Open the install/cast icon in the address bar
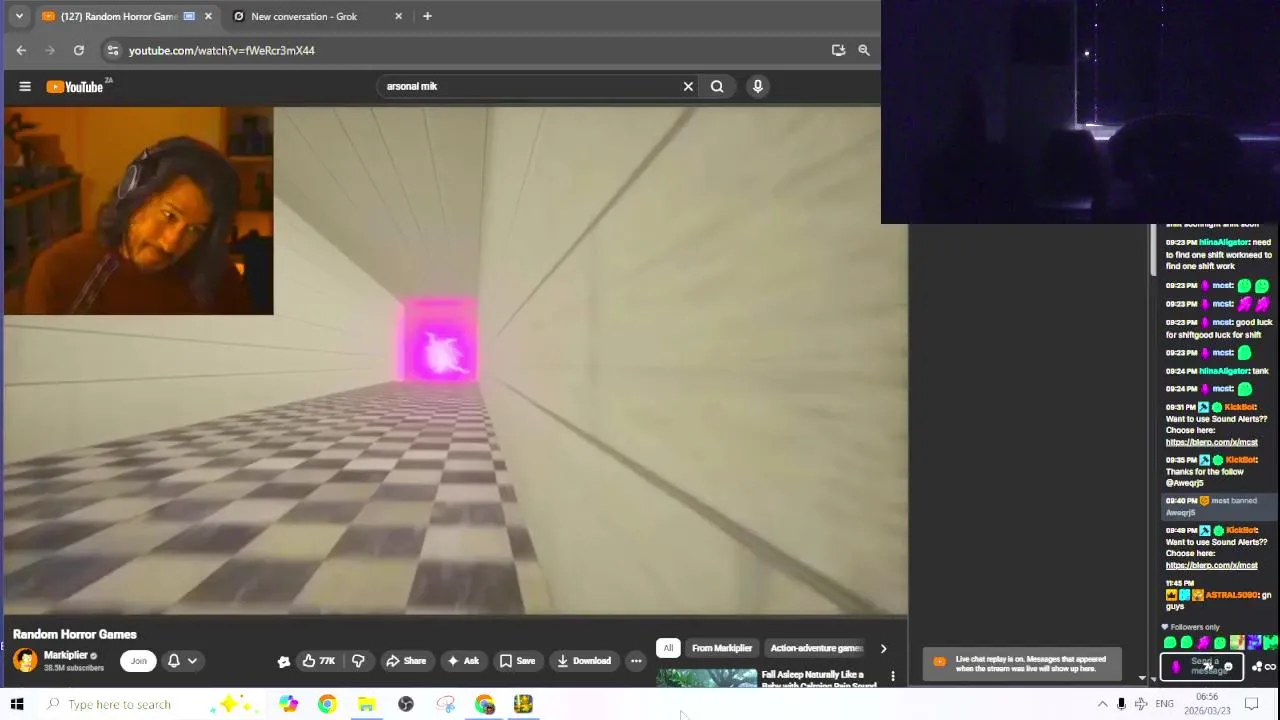The height and width of the screenshot is (720, 1280). pyautogui.click(x=838, y=50)
